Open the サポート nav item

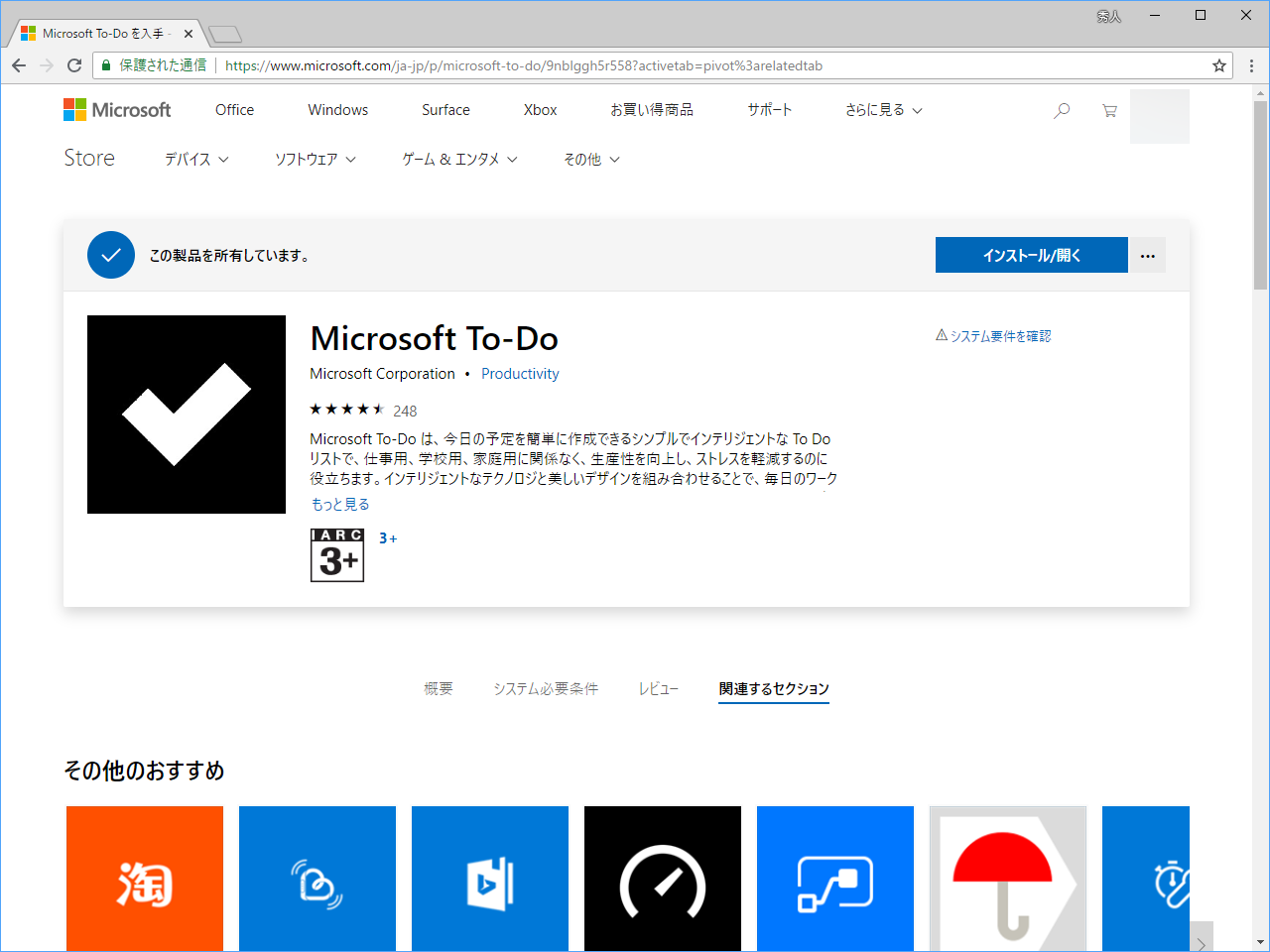[x=770, y=110]
